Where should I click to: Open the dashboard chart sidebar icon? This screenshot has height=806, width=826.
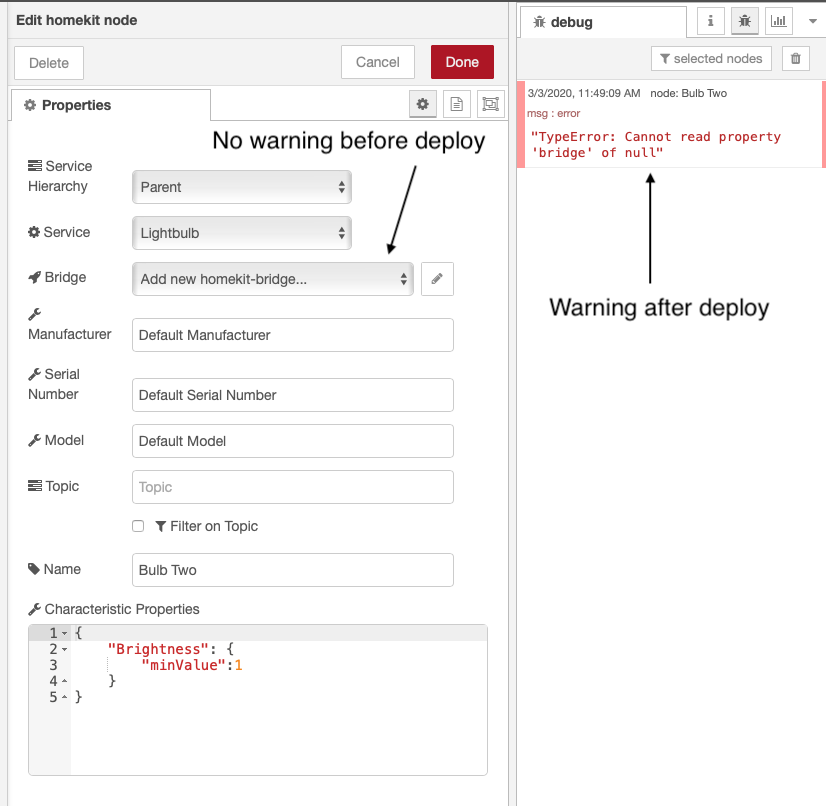click(x=779, y=21)
